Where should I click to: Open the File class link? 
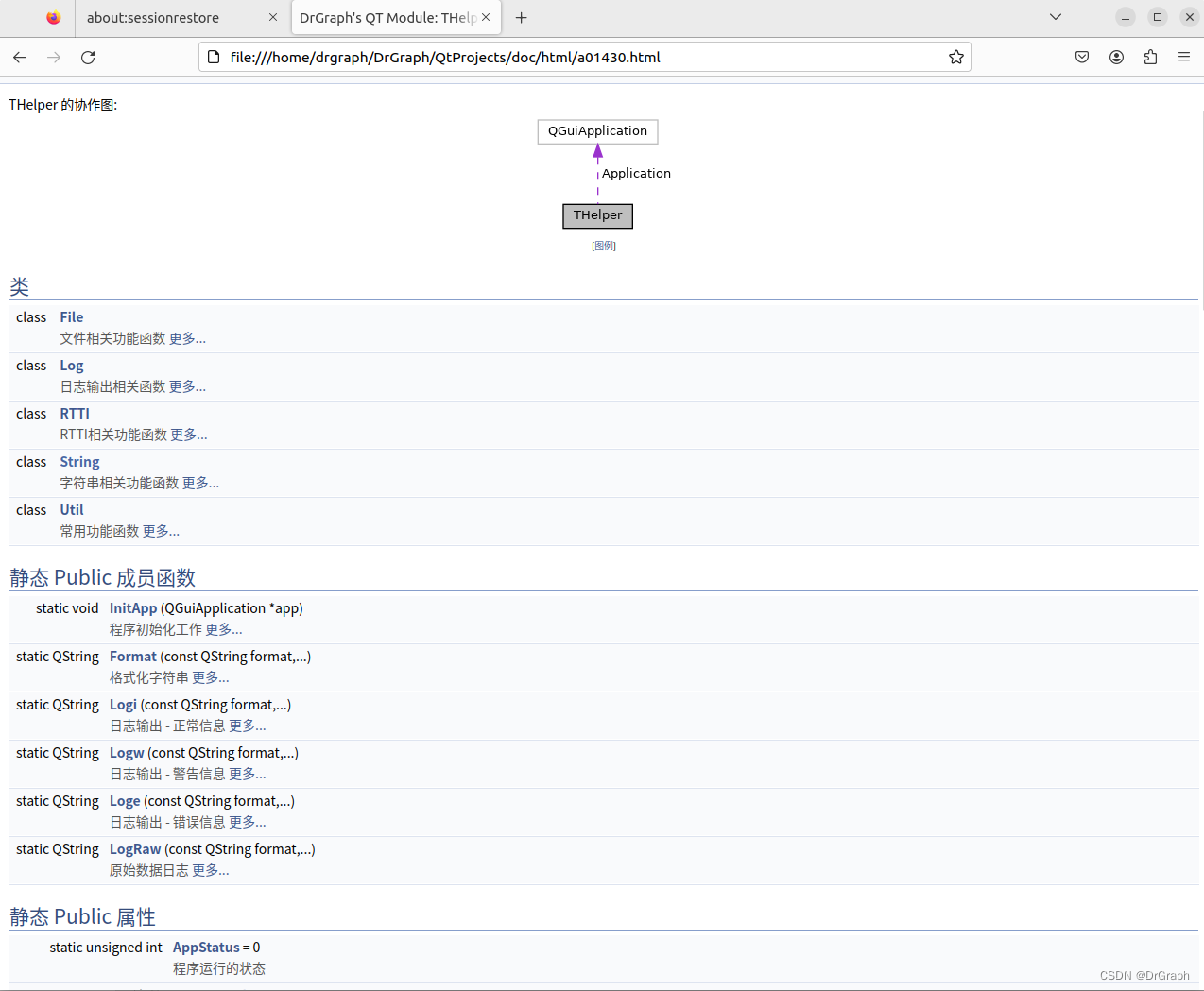[x=72, y=317]
